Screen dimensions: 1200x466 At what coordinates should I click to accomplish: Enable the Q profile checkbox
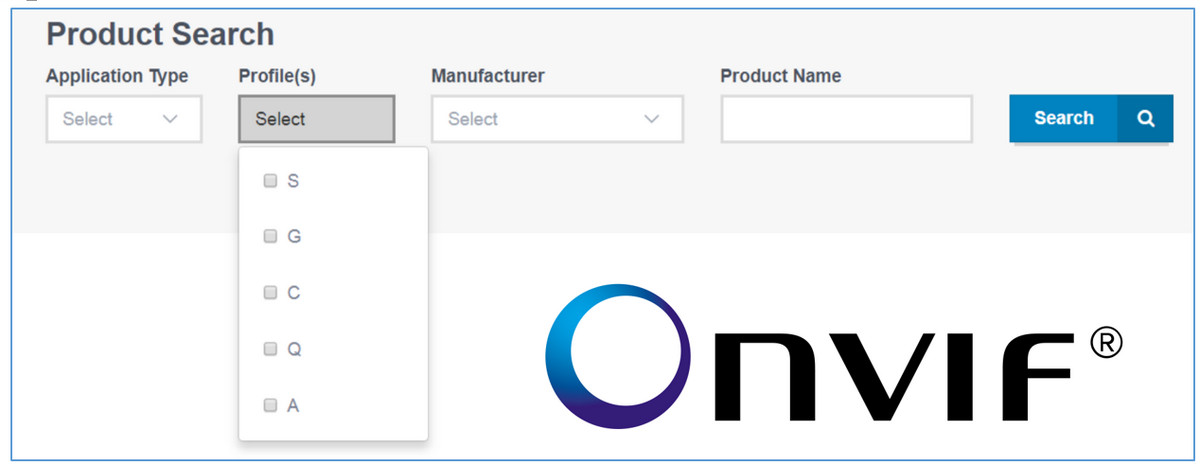270,349
